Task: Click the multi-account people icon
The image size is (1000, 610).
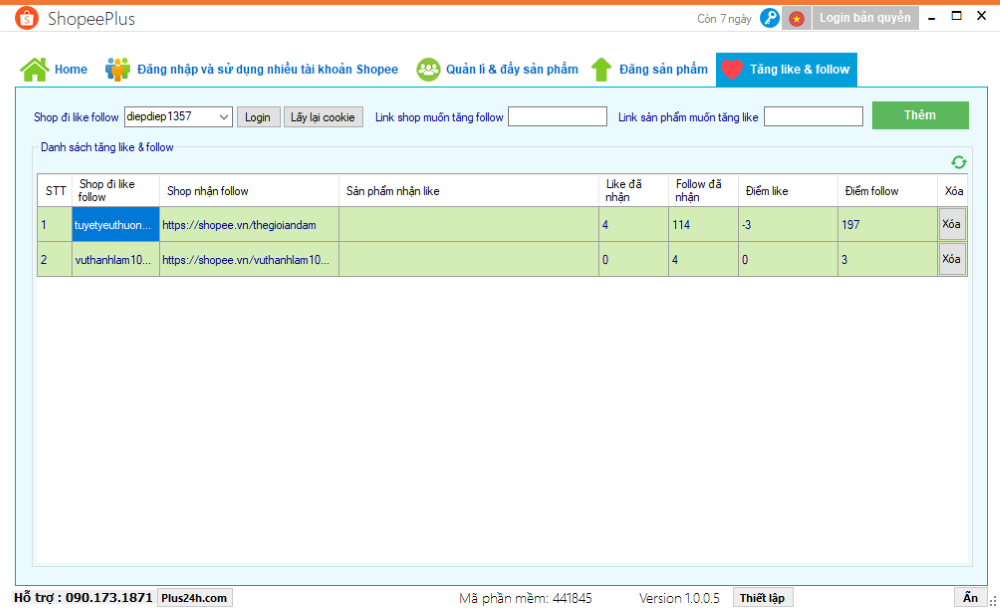Action: click(118, 69)
